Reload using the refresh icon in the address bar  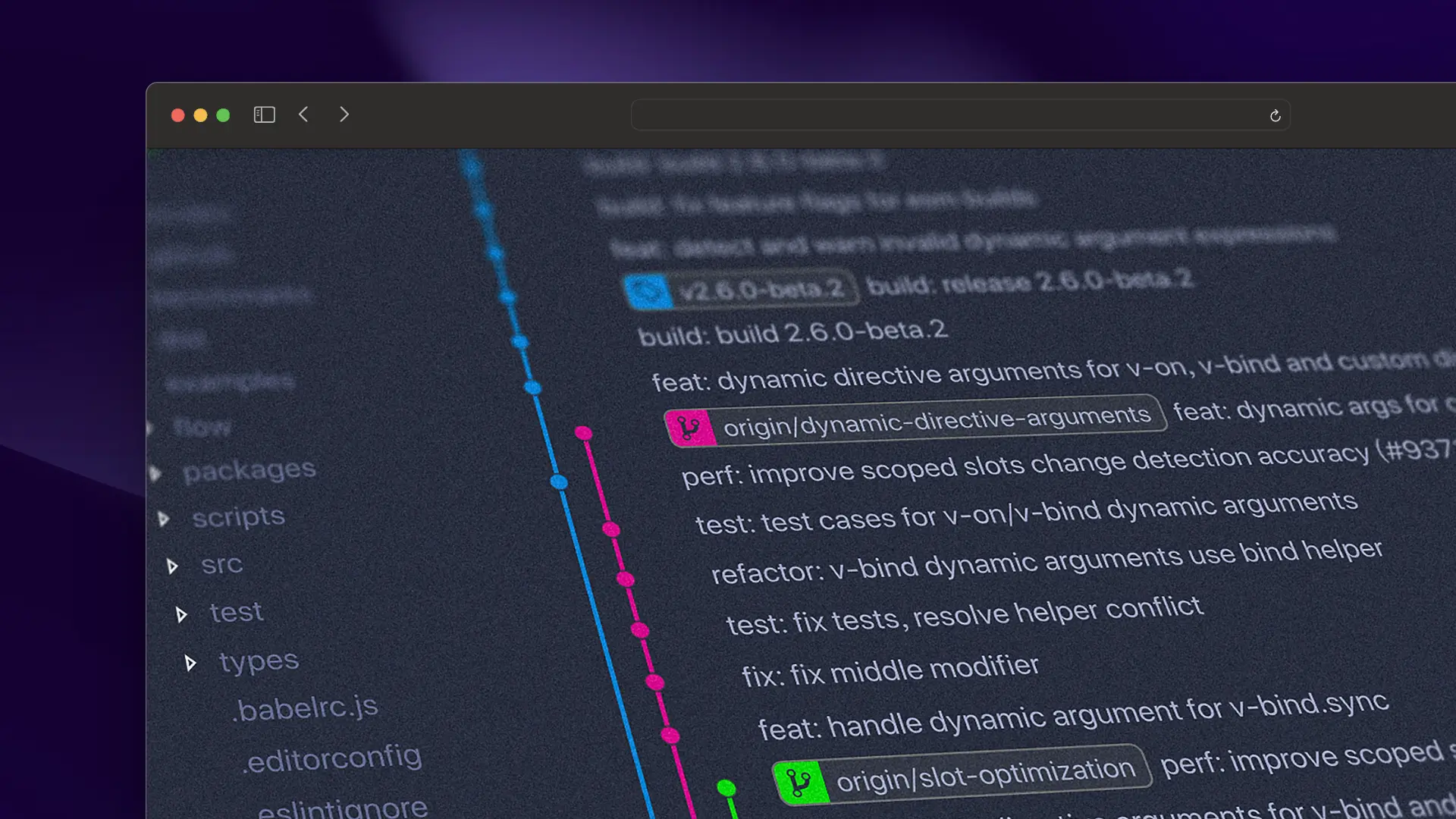pyautogui.click(x=1275, y=115)
